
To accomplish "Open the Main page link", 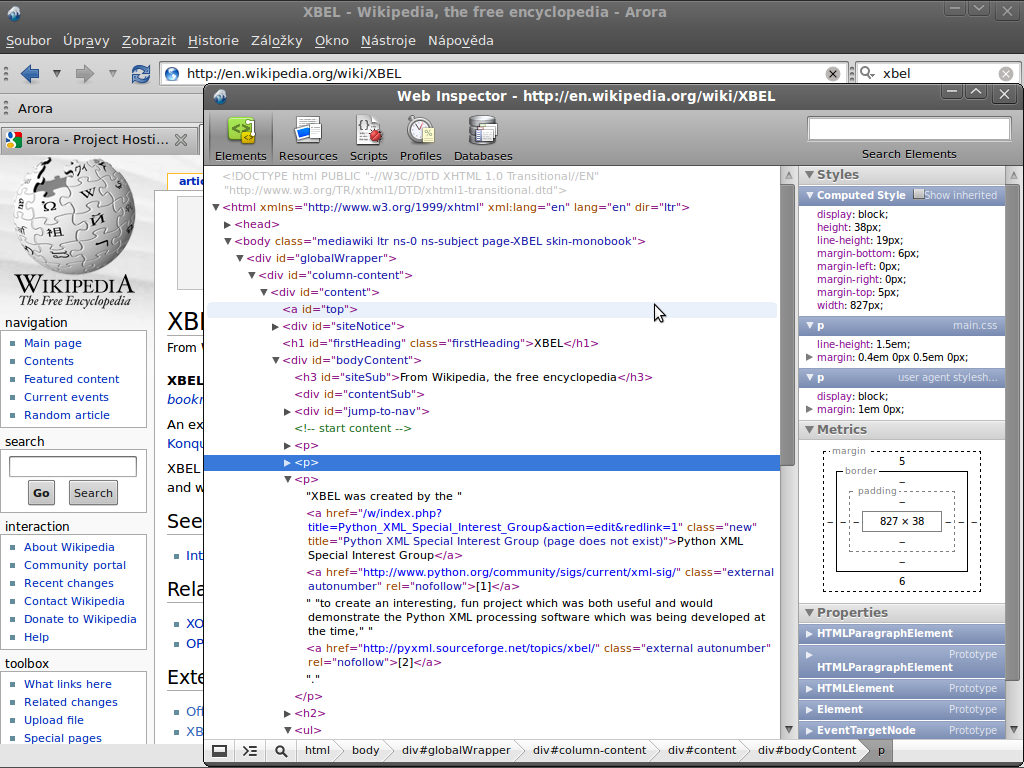I will [53, 344].
